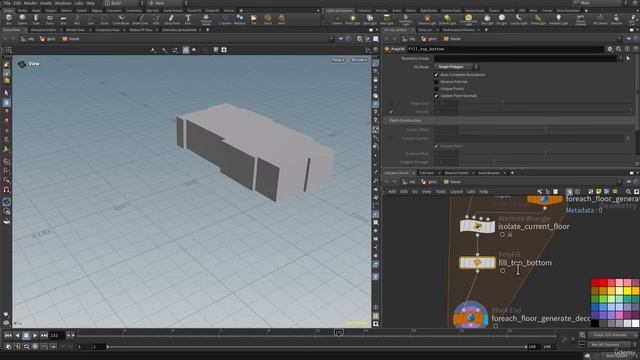The width and height of the screenshot is (640, 360).
Task: Select the fill_top_bottom PolyFill node
Action: click(477, 262)
